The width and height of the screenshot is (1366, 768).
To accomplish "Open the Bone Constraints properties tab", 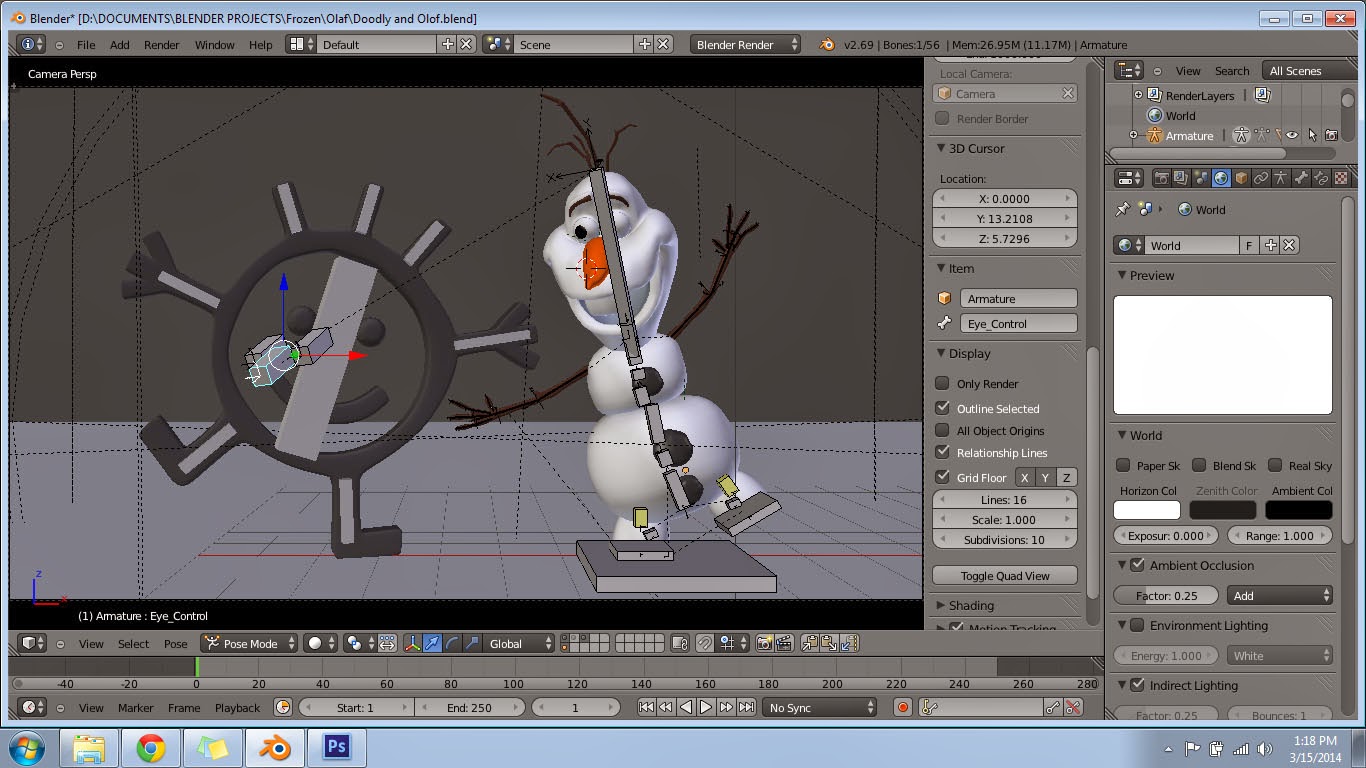I will pos(1321,179).
